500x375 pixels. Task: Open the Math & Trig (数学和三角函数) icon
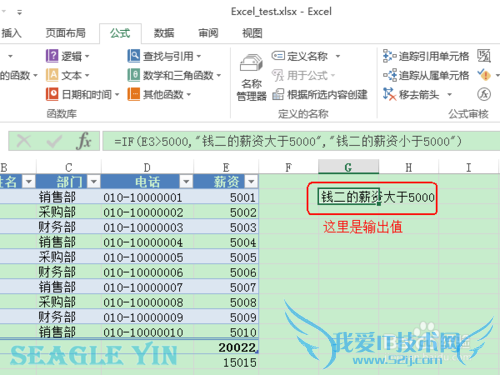134,75
